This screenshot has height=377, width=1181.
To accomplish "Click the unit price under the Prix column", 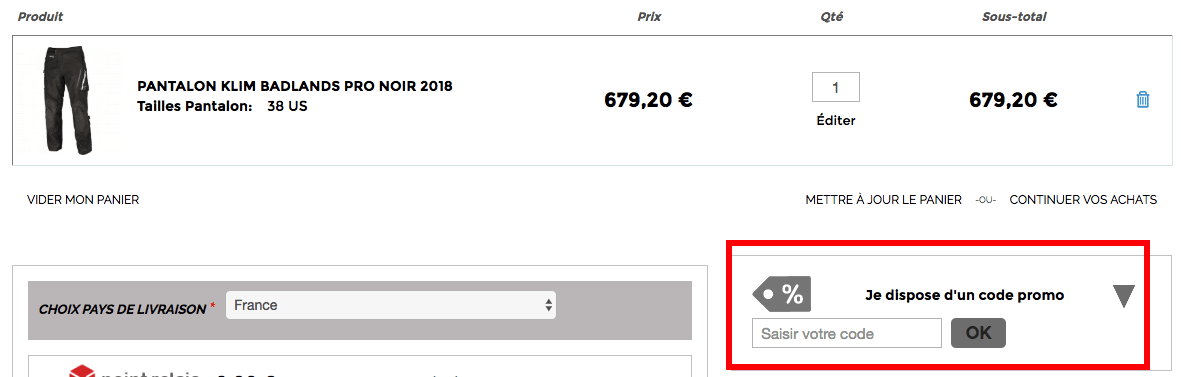I will 648,99.
